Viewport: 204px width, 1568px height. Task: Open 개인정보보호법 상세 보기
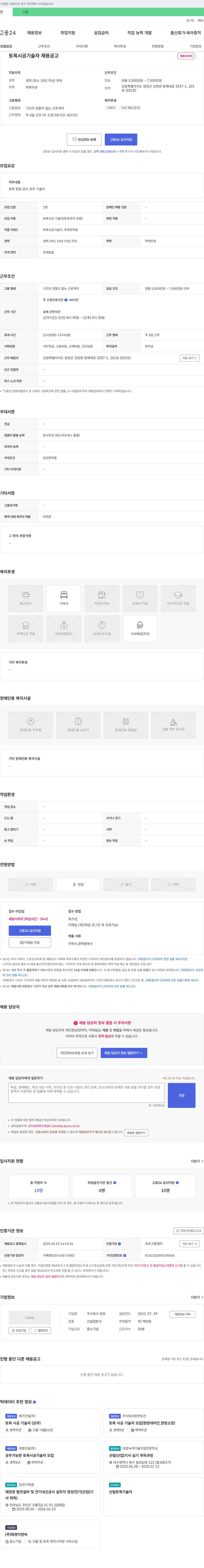pyautogui.click(x=77, y=1053)
